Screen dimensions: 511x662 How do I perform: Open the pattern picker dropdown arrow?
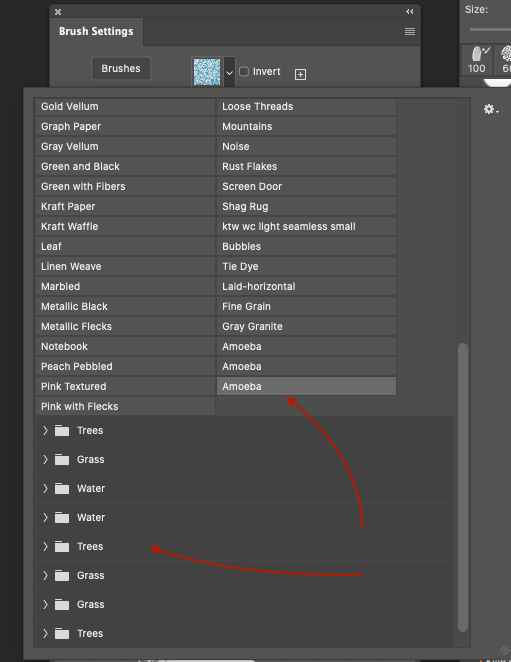click(229, 73)
